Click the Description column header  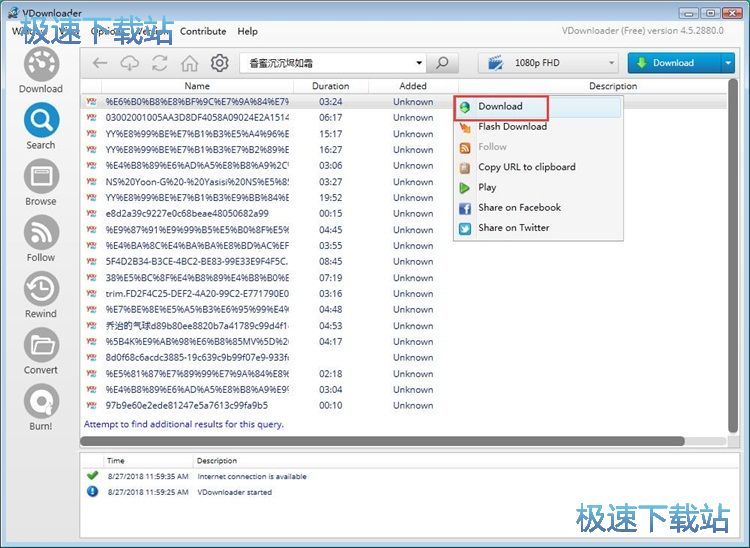click(x=613, y=86)
